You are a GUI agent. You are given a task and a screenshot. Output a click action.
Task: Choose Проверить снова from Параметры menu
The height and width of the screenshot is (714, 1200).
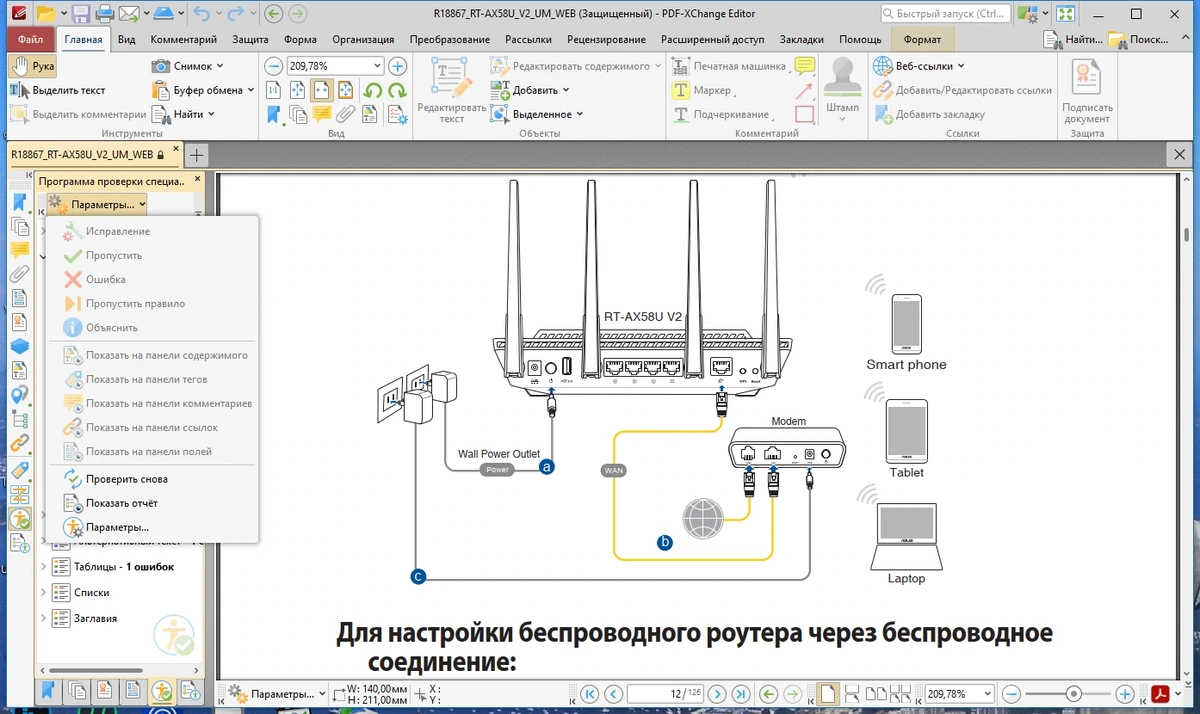pyautogui.click(x=152, y=479)
